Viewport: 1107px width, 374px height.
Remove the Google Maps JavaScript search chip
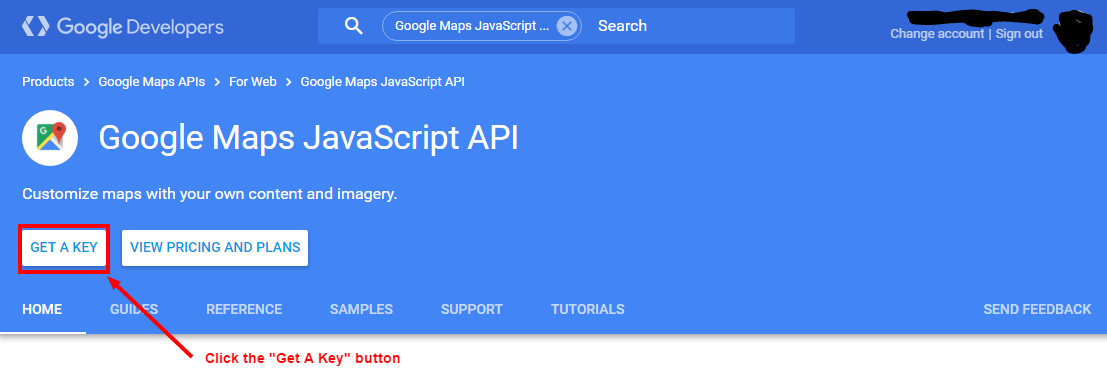click(x=567, y=26)
